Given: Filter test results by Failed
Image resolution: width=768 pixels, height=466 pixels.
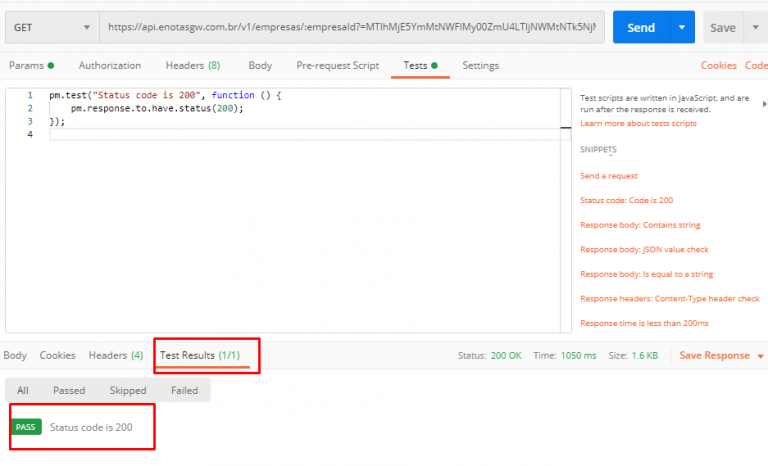Looking at the screenshot, I should coord(184,390).
